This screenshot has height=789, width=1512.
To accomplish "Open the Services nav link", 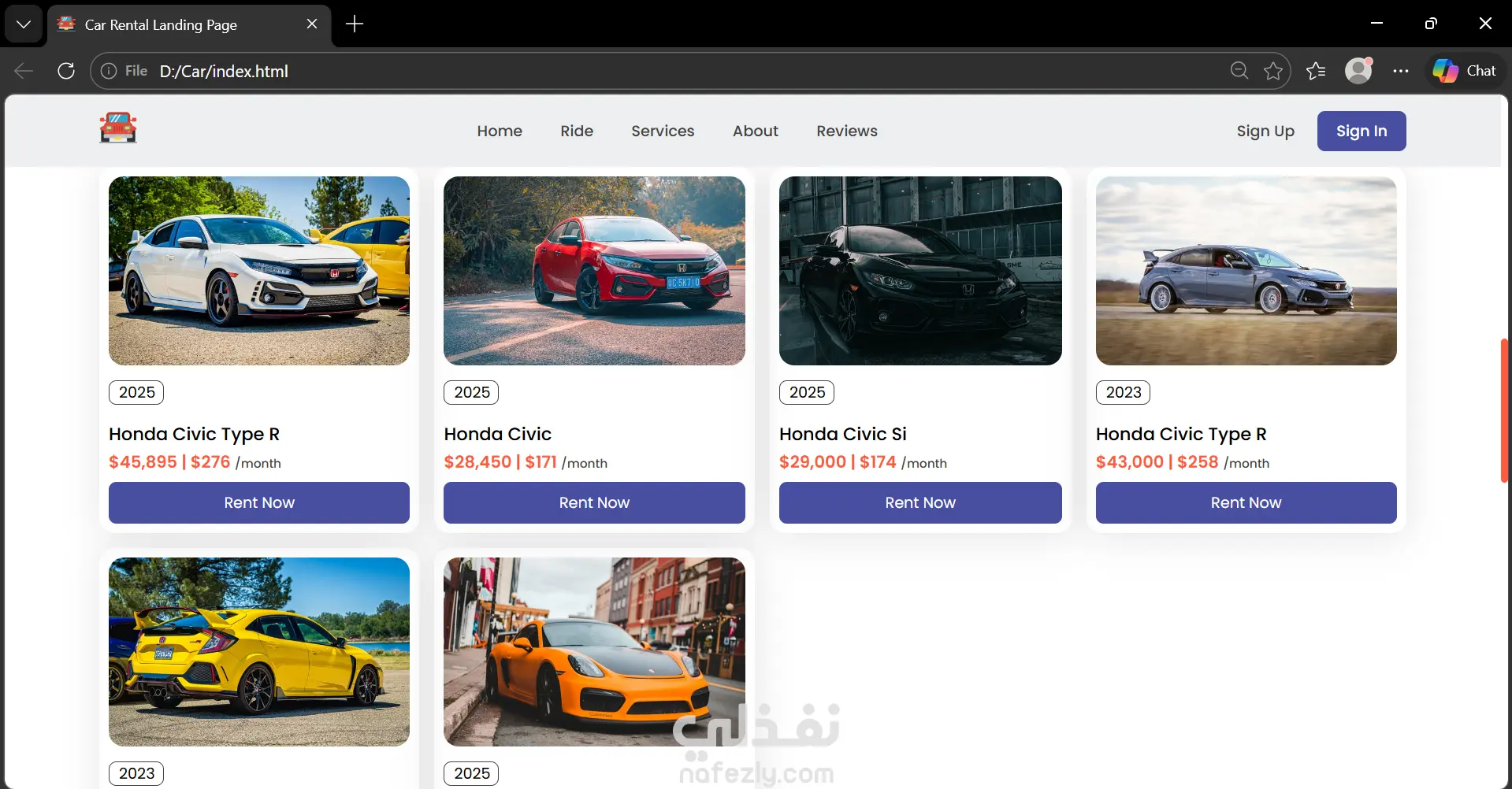I will click(x=663, y=131).
